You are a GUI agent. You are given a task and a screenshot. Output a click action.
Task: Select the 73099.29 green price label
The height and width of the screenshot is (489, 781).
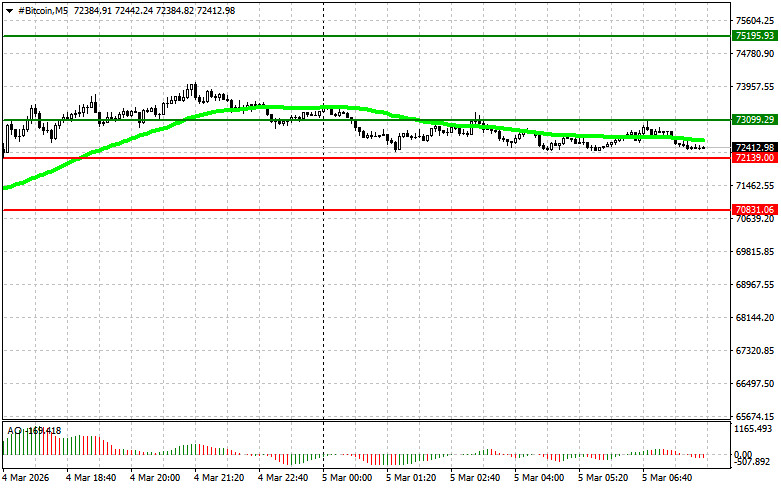coord(755,120)
